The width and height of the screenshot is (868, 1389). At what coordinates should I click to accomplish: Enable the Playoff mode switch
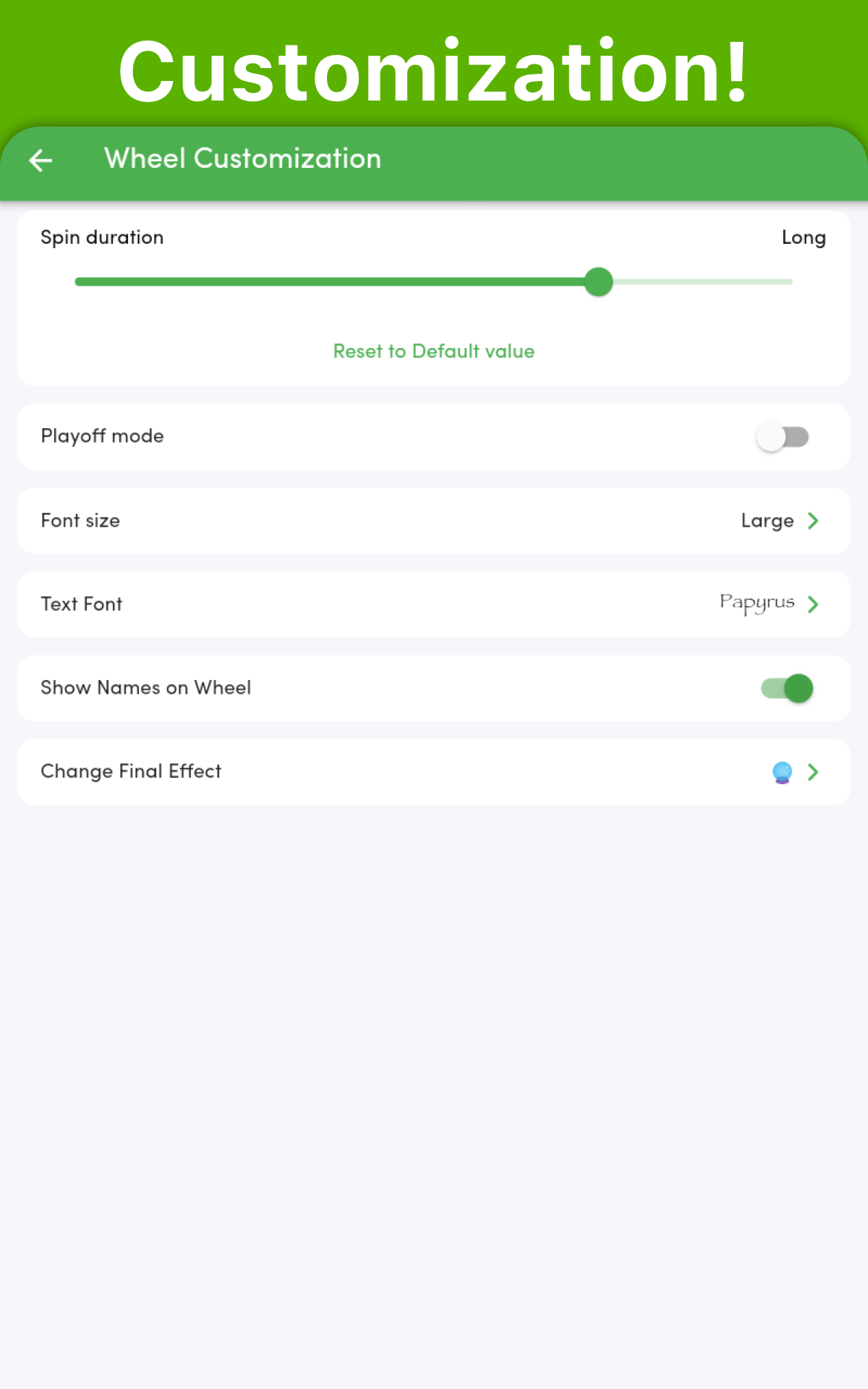783,437
